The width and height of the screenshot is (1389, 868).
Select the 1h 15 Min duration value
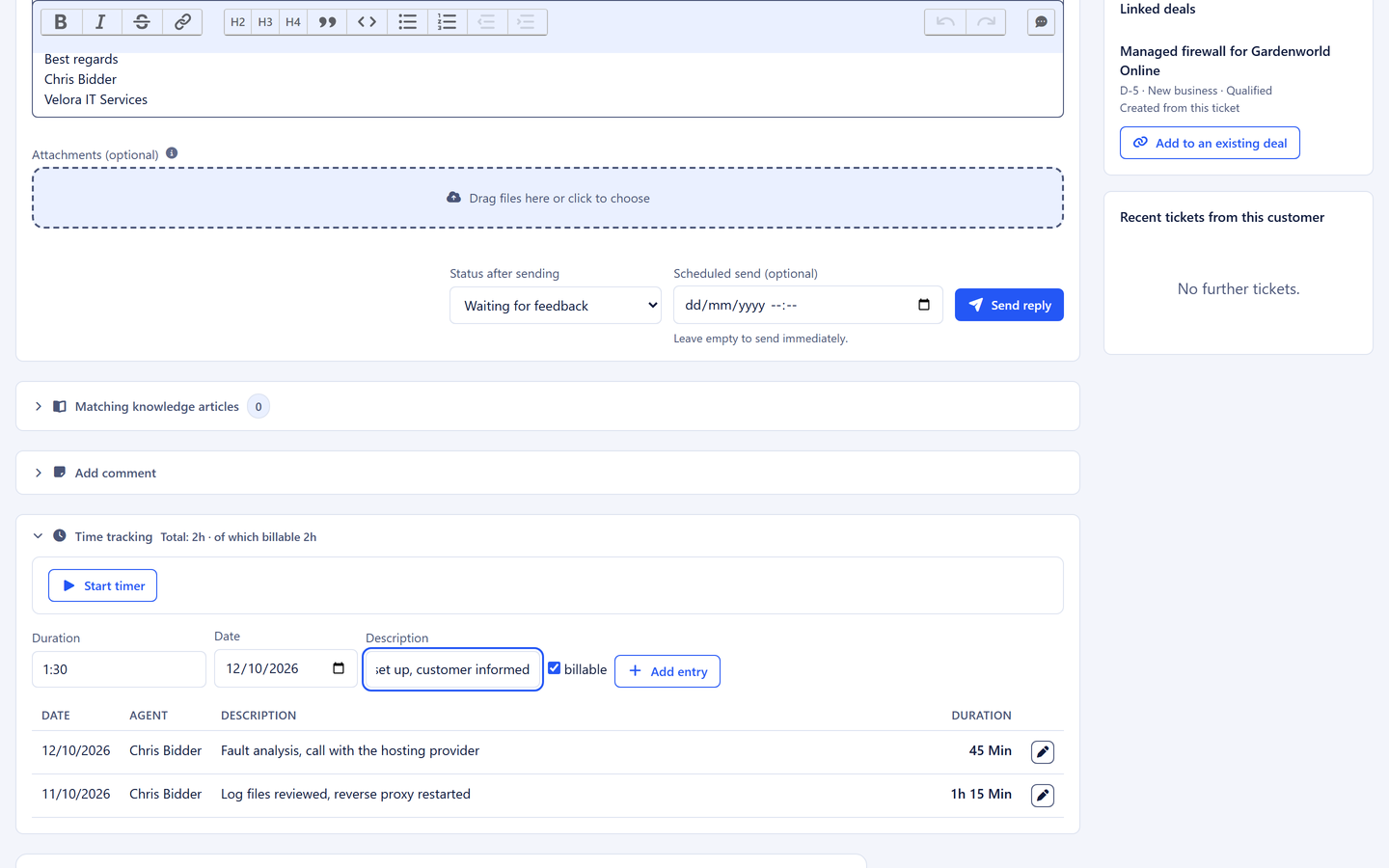981,794
